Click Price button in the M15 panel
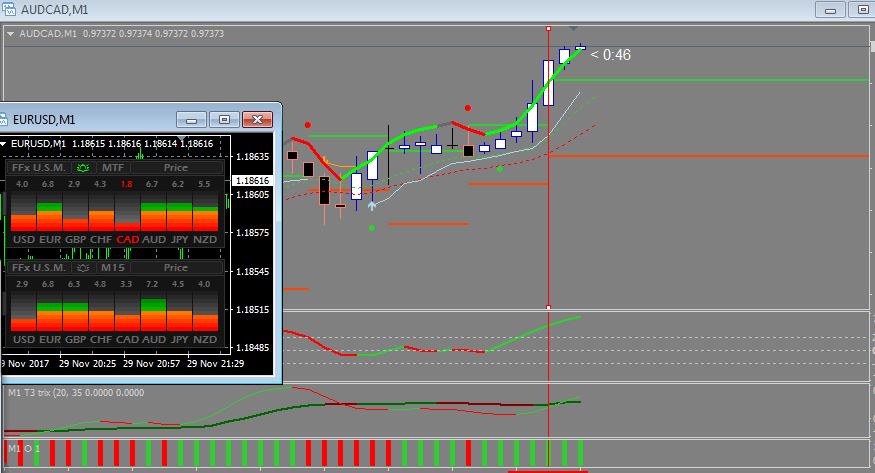Screen dimensions: 875x473 click(x=176, y=268)
